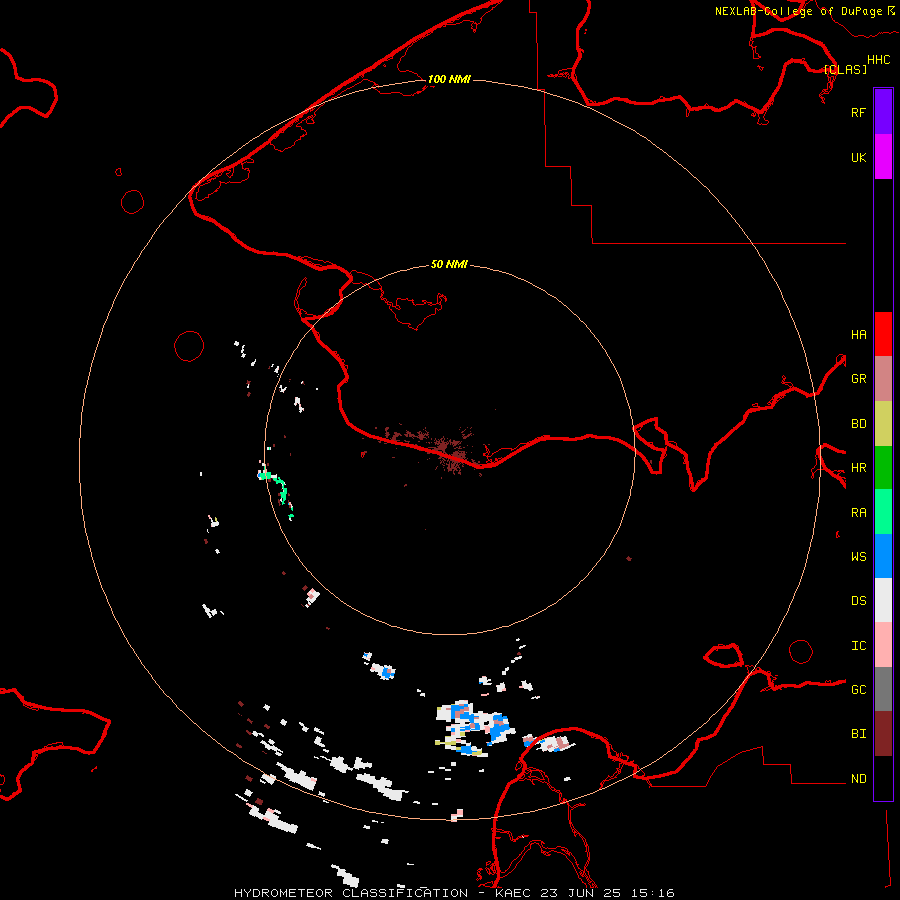Click the 100 NMI range ring label

pyautogui.click(x=449, y=79)
